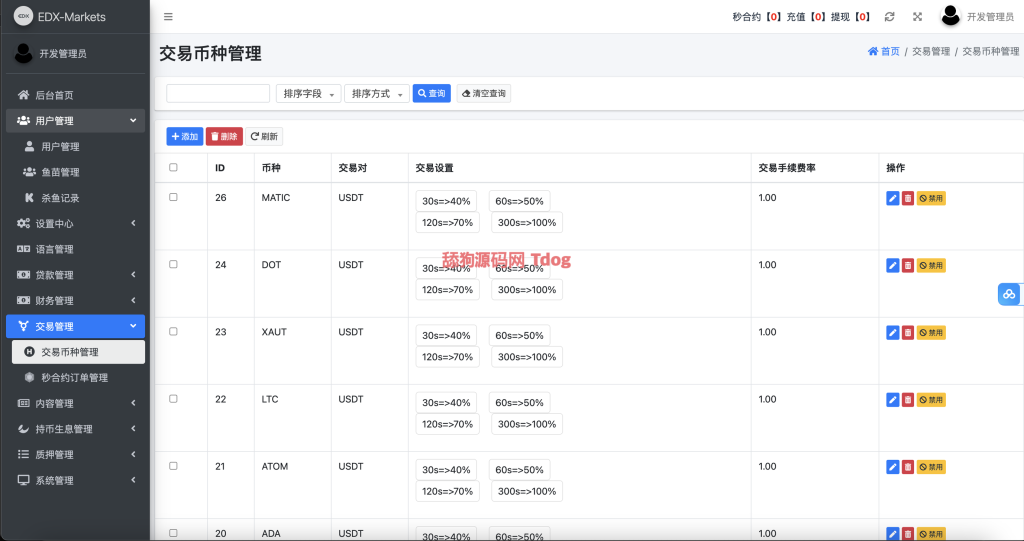
Task: Click the 清空查询 button
Action: click(484, 94)
